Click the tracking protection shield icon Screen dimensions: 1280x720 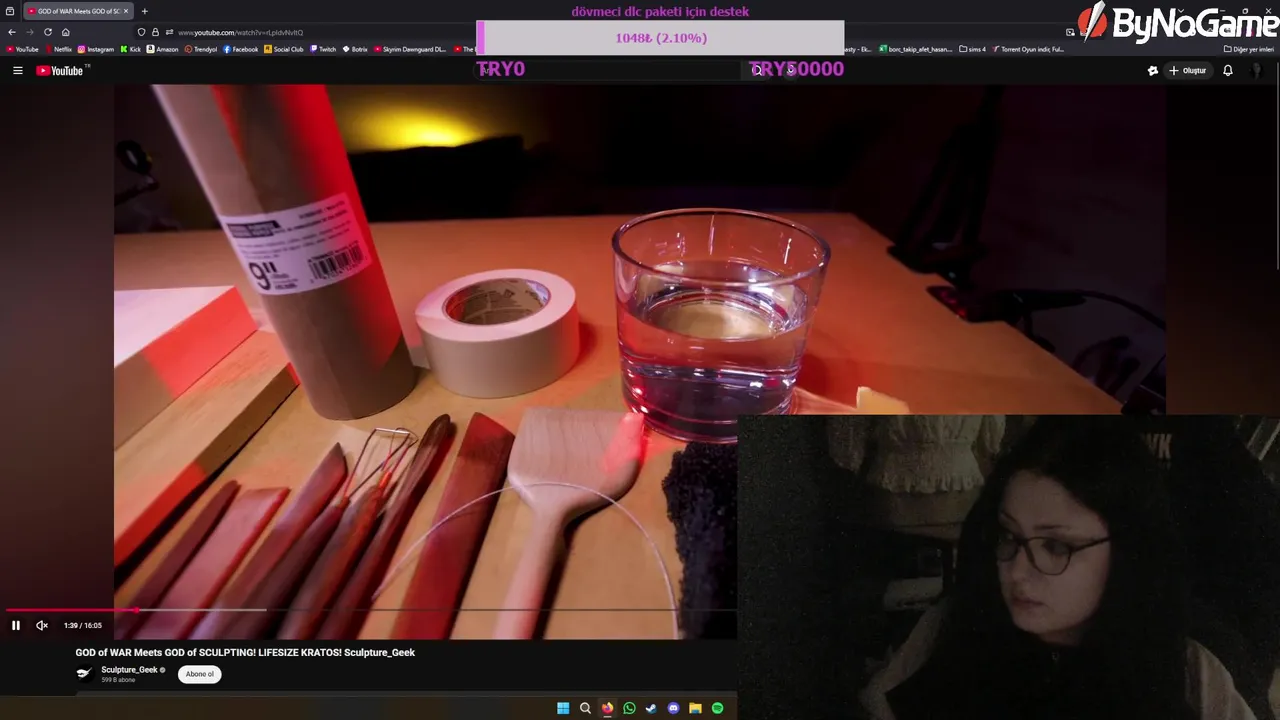(141, 32)
